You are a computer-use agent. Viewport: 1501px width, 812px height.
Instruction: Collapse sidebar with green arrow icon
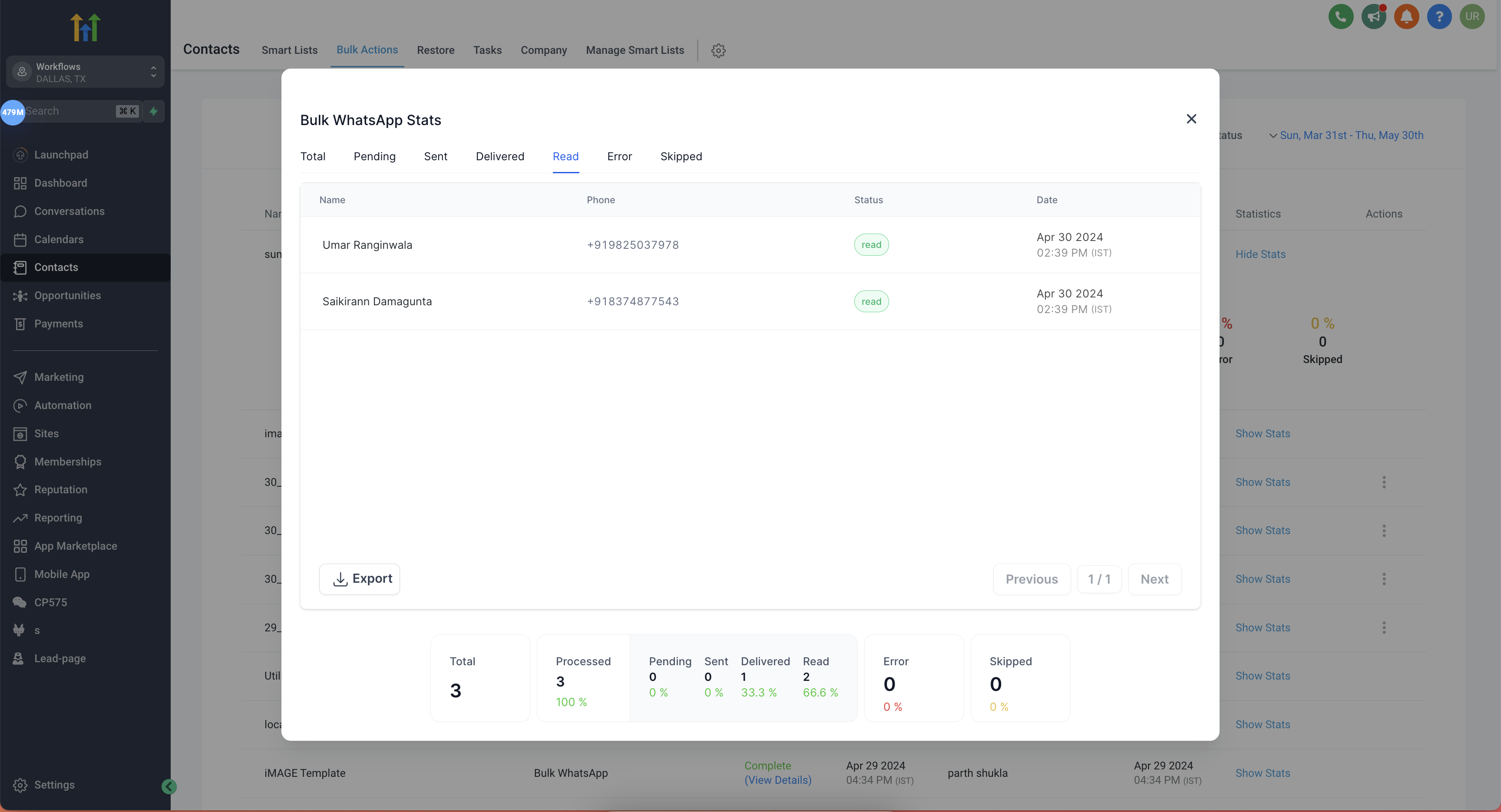[x=169, y=786]
